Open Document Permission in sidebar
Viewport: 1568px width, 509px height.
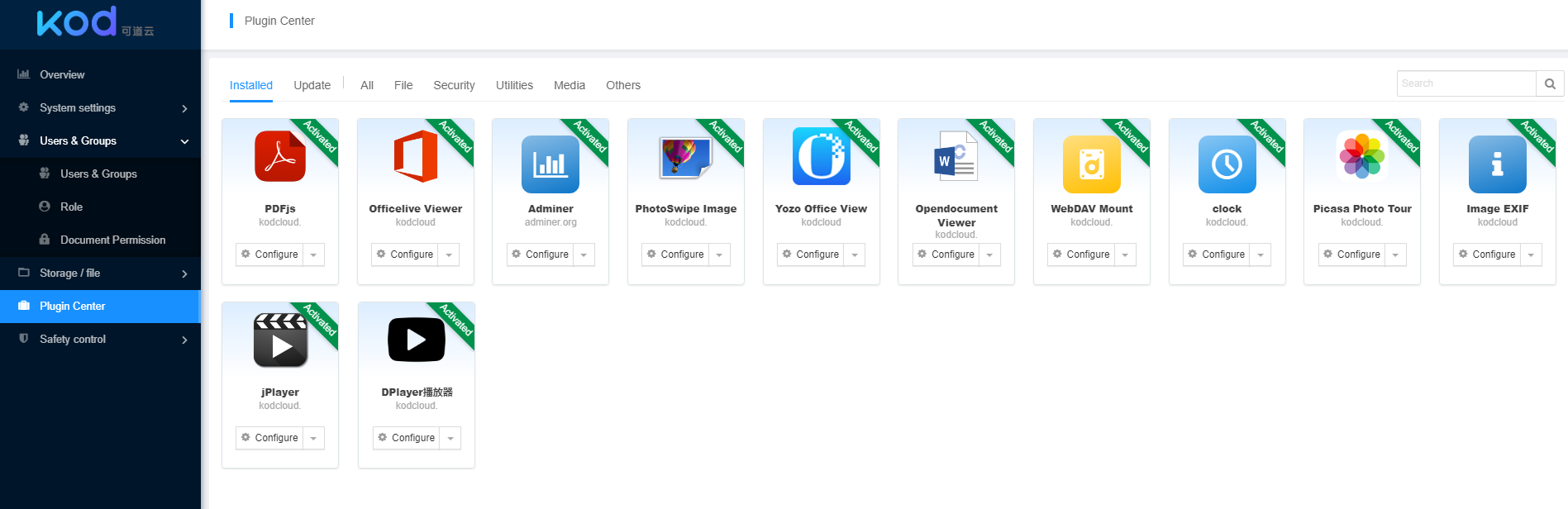112,240
